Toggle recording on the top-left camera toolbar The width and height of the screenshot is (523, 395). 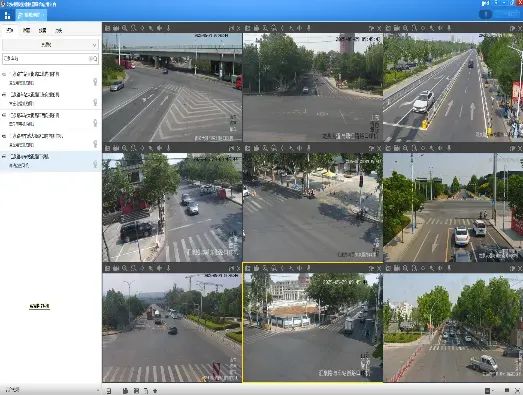pyautogui.click(x=116, y=28)
